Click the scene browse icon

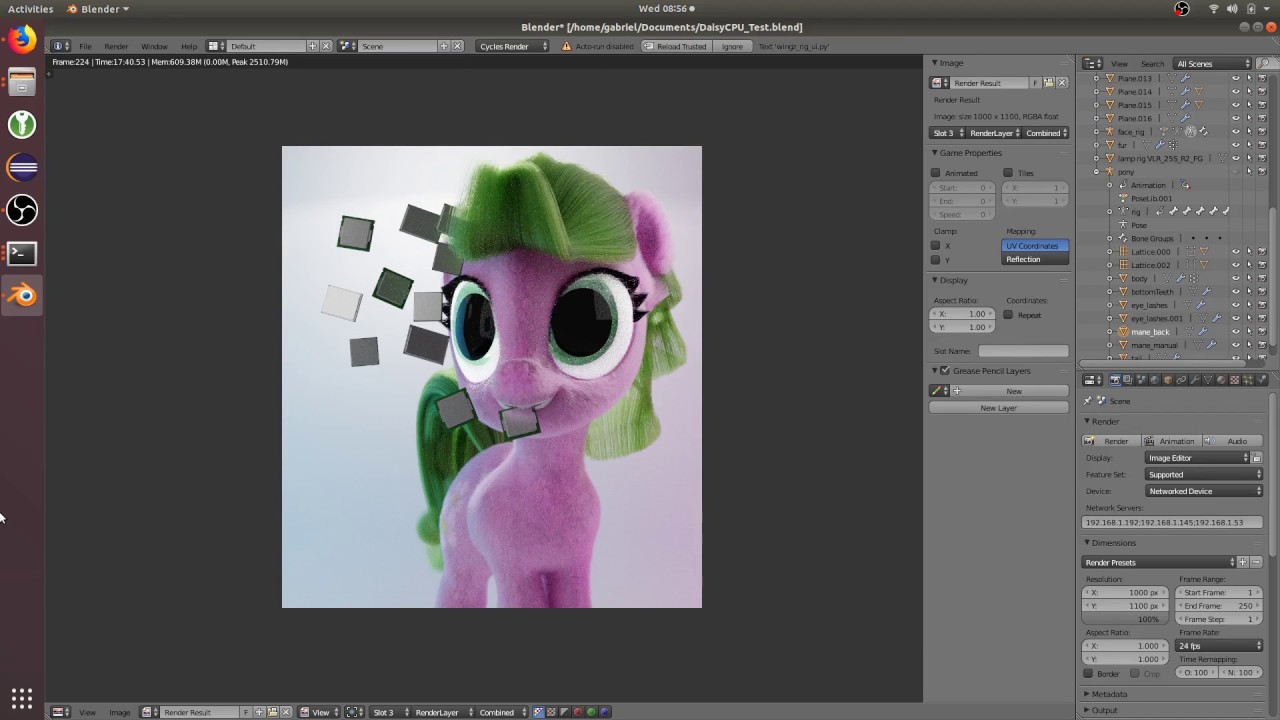(345, 46)
